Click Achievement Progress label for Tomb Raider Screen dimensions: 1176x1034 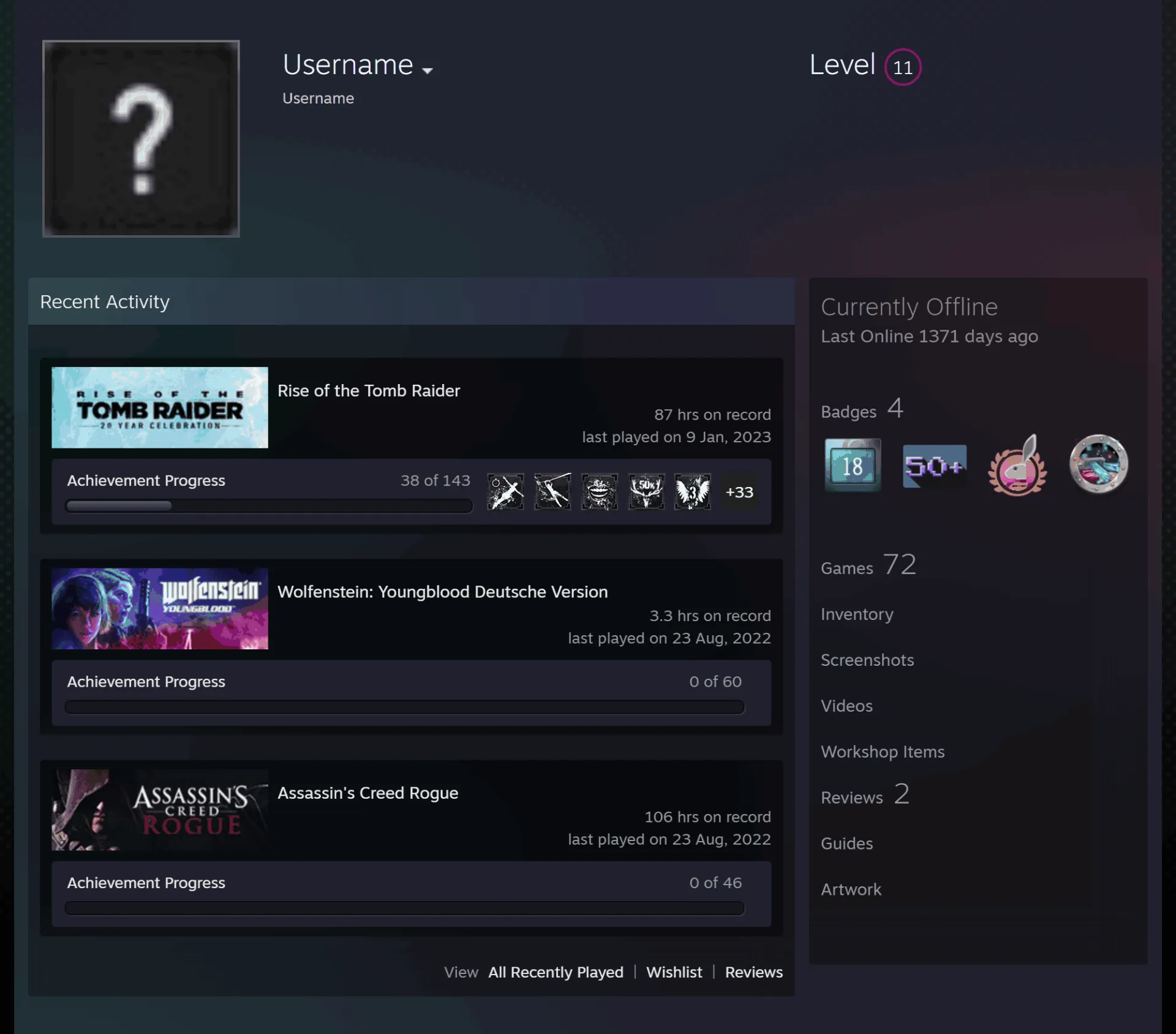tap(146, 481)
